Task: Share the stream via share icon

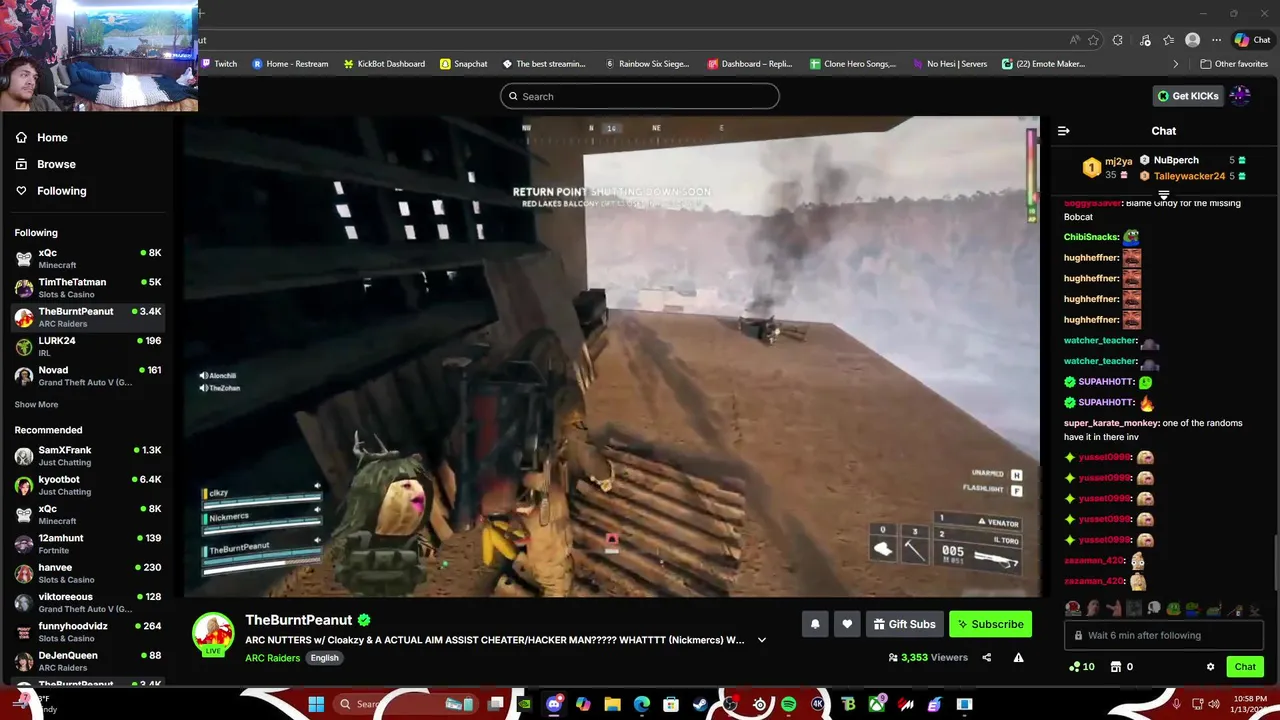Action: (987, 657)
